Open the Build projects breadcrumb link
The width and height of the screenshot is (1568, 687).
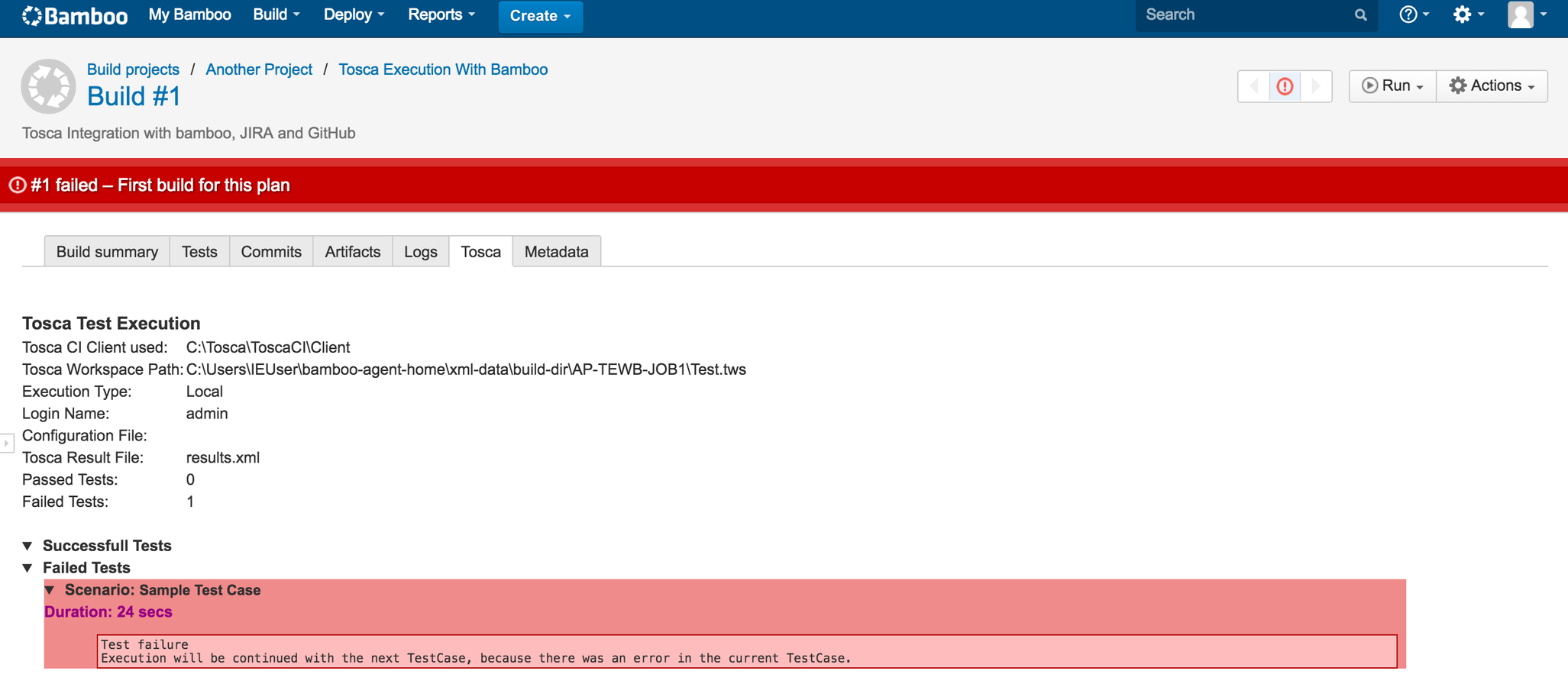coord(133,69)
